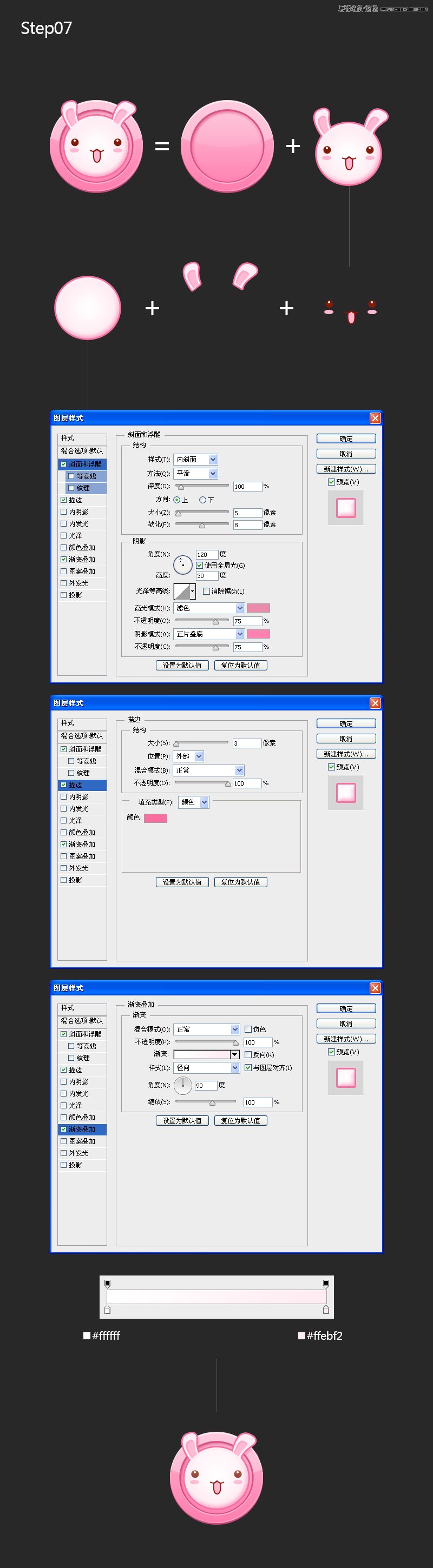
Task: Click 取消 in the 描边 dialog
Action: click(x=346, y=739)
